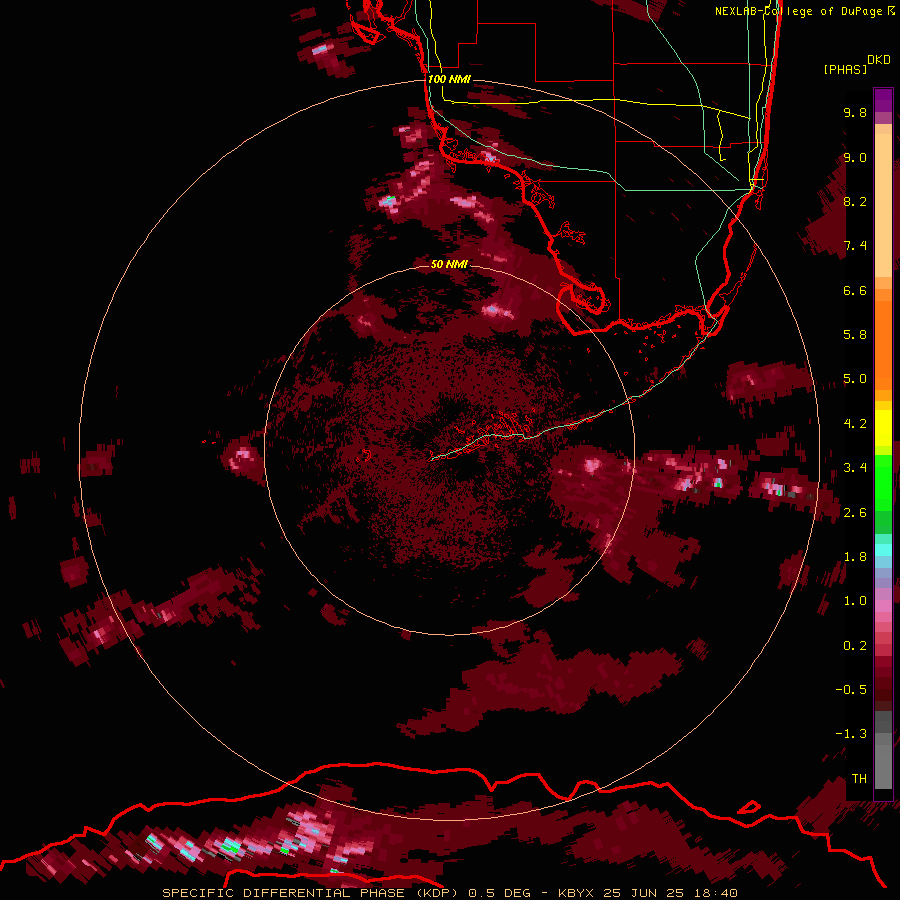Click the 9.8 value on the color scale
This screenshot has width=900, height=900.
855,112
